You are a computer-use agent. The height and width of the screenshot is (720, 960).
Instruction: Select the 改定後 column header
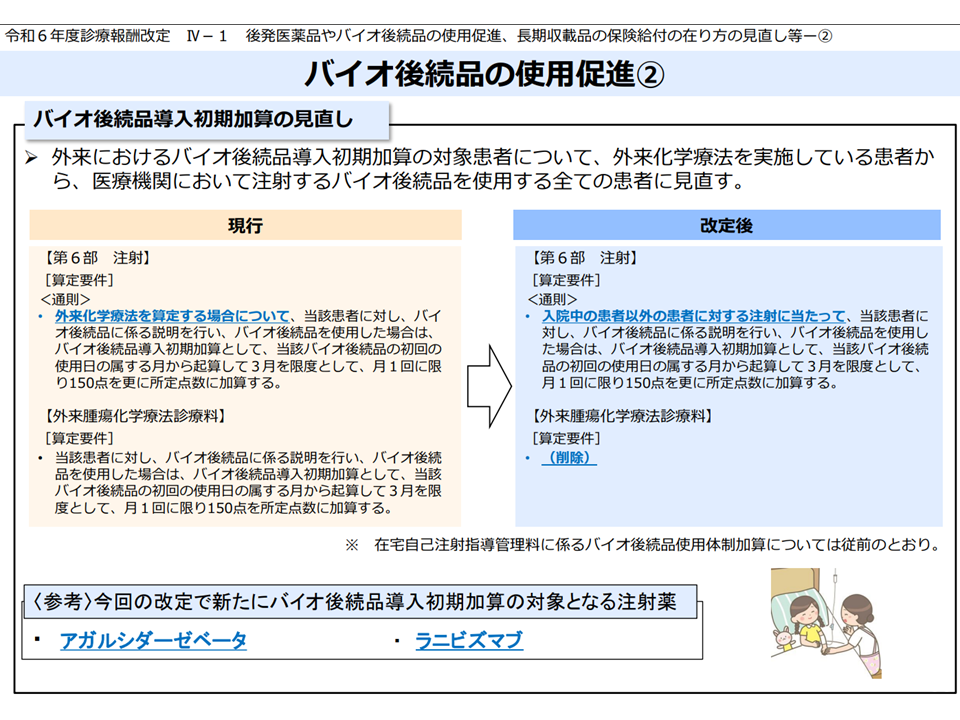pos(726,225)
